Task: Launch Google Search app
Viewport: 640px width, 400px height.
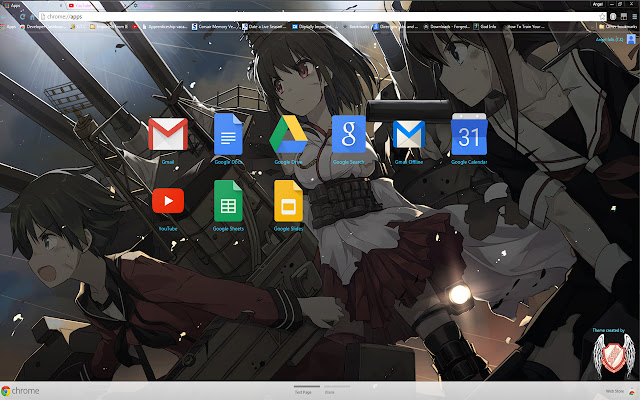Action: coord(348,133)
